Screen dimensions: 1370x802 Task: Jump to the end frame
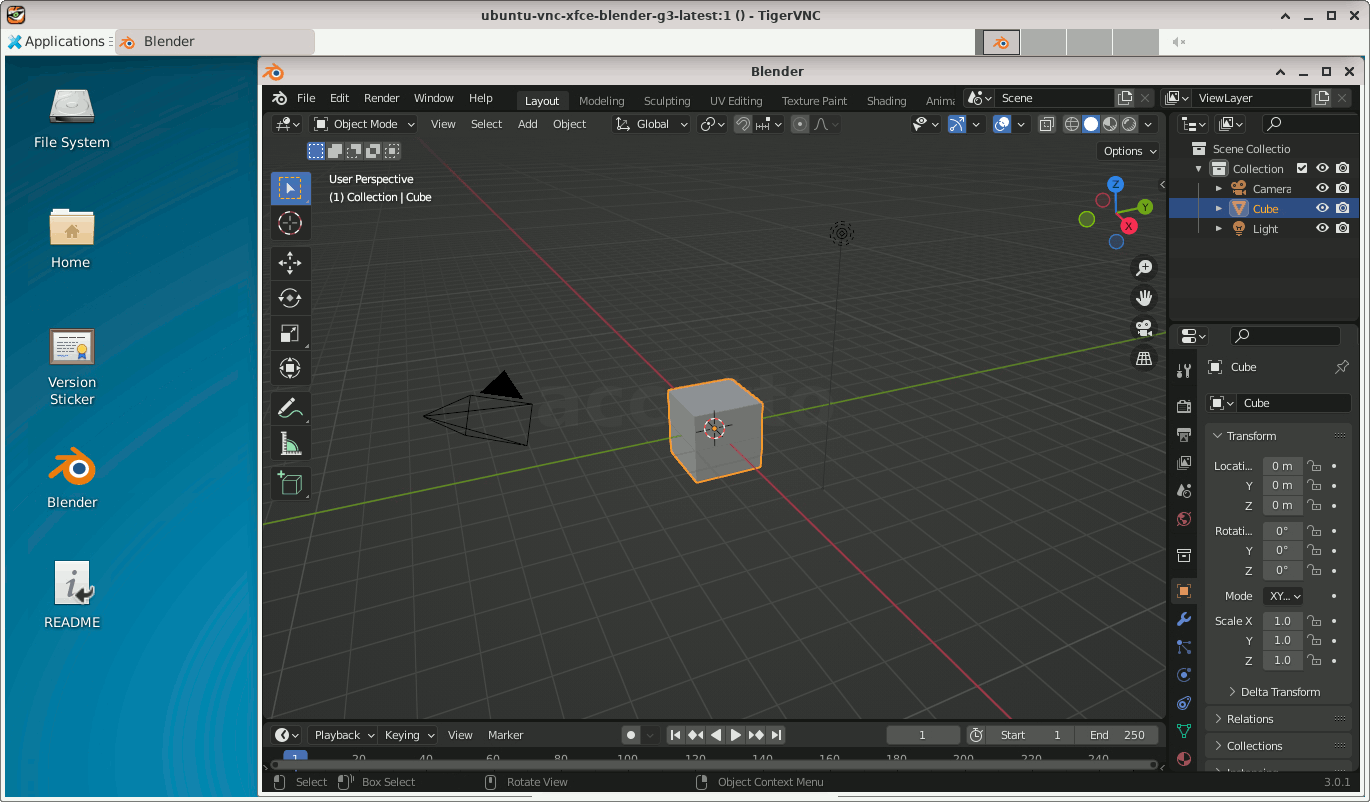click(776, 735)
